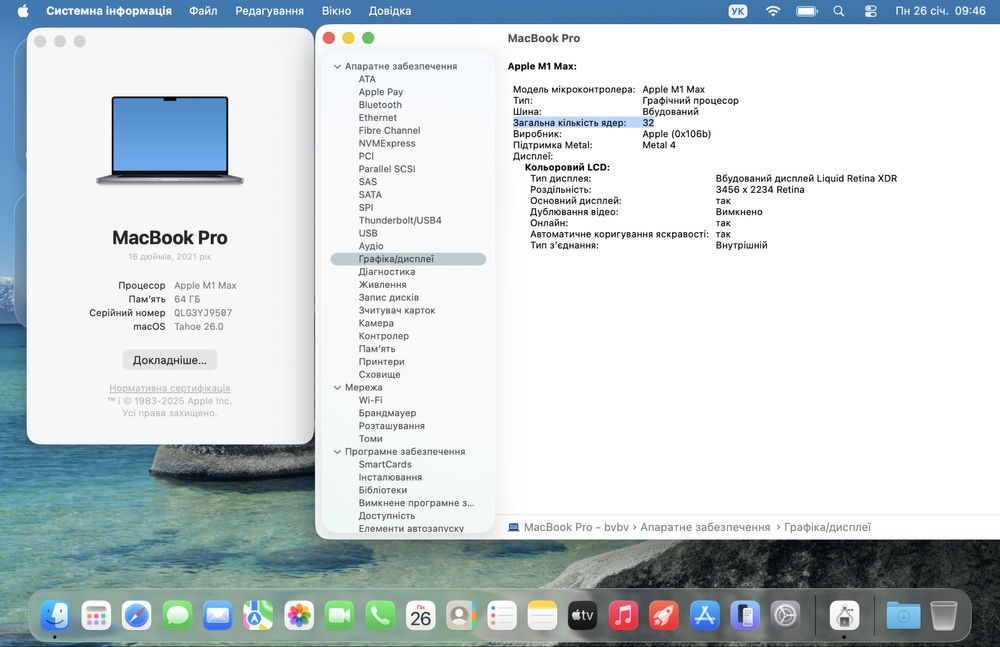Screen dimensions: 1000x647
Task: Open Photos app in Dock
Action: click(299, 616)
